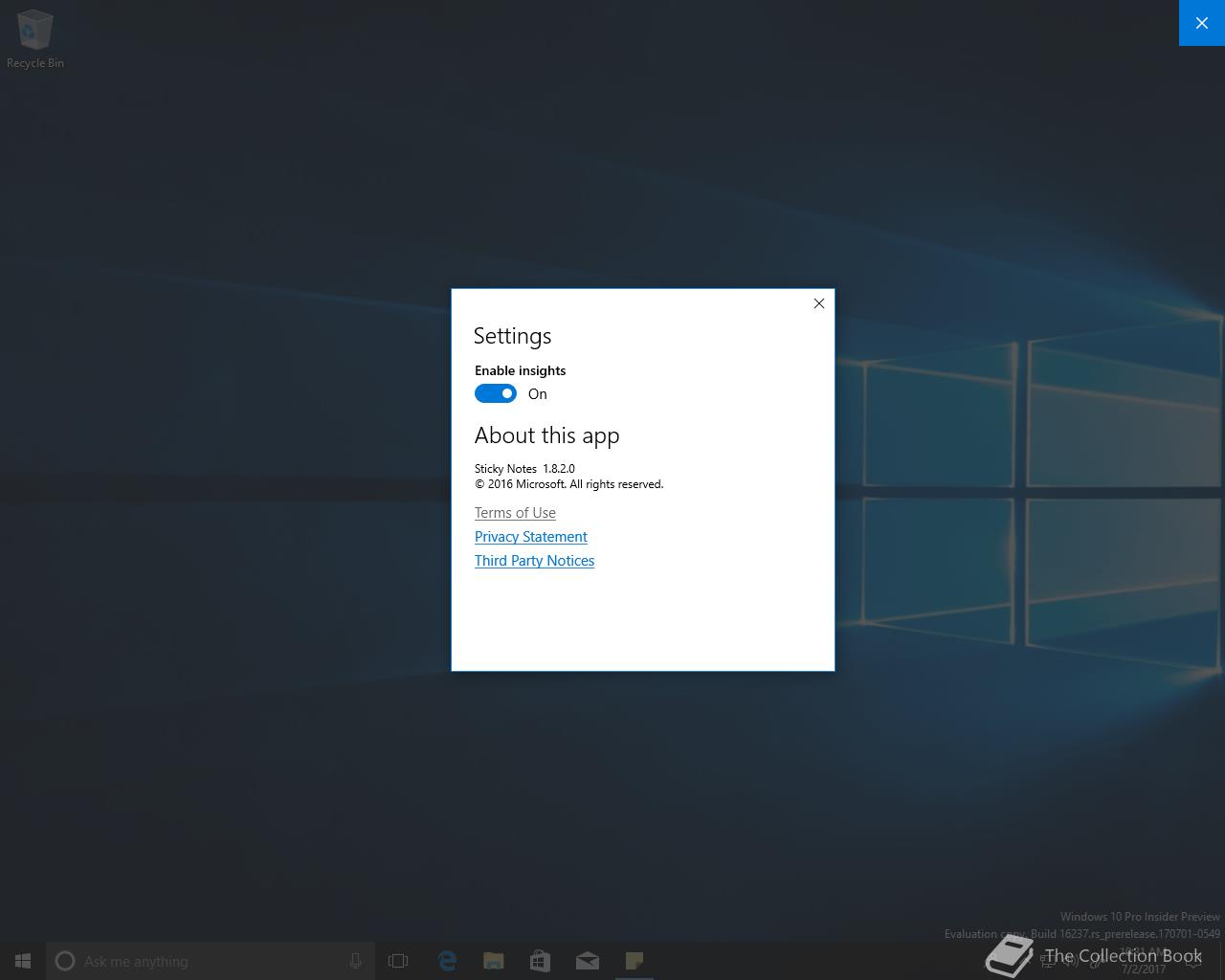The height and width of the screenshot is (980, 1225).
Task: Close the Settings dialog
Action: coord(818,303)
